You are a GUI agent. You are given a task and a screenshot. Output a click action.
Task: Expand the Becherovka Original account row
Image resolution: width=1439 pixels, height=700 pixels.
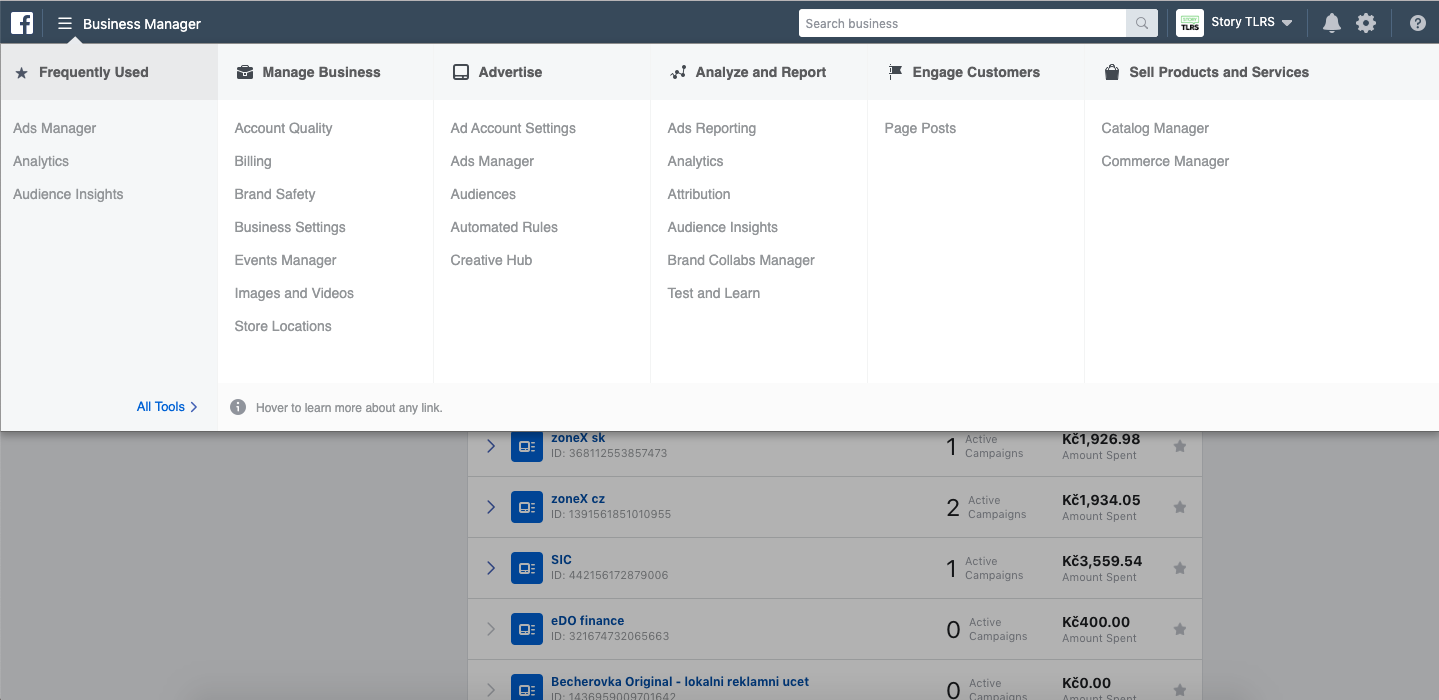click(491, 689)
